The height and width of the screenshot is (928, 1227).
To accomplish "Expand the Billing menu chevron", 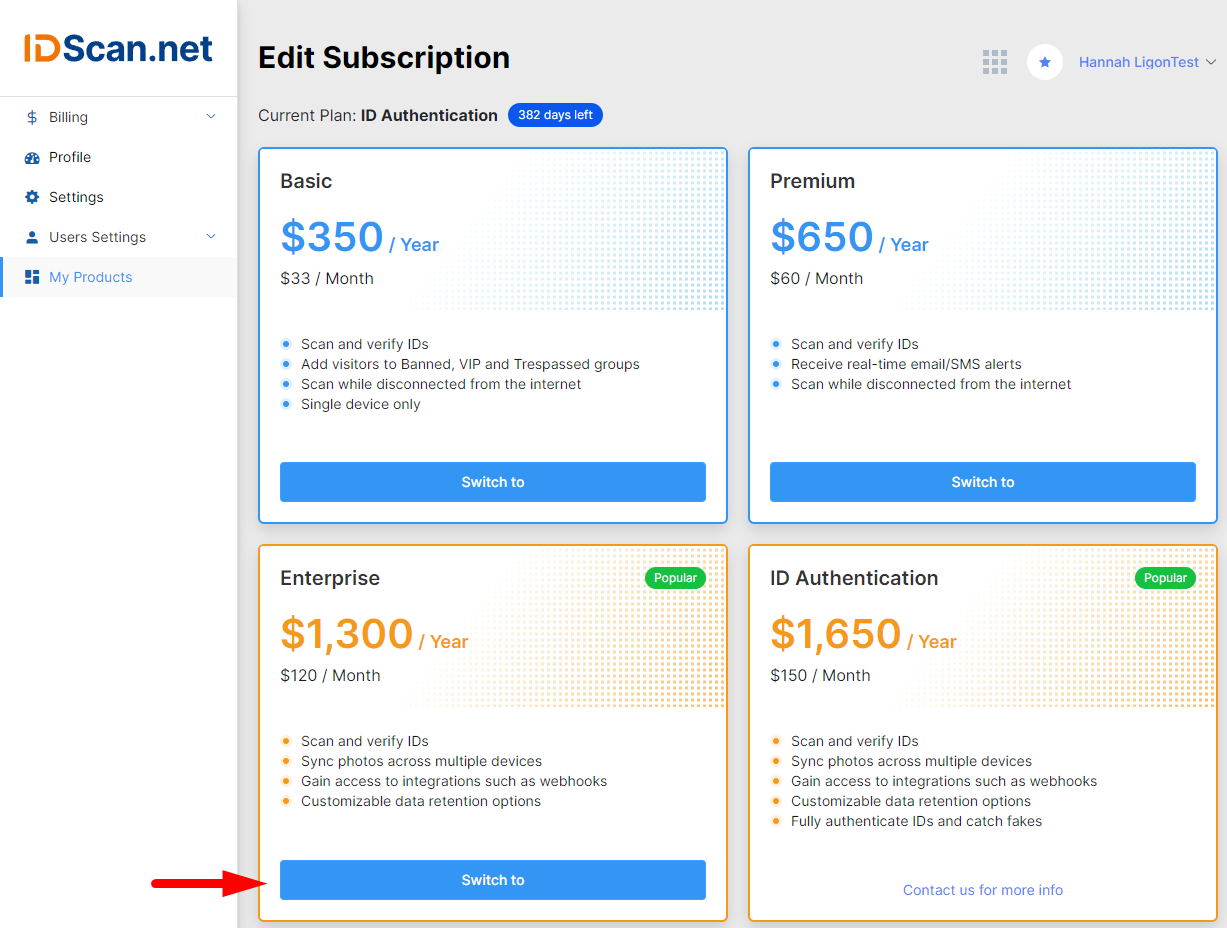I will click(x=211, y=117).
